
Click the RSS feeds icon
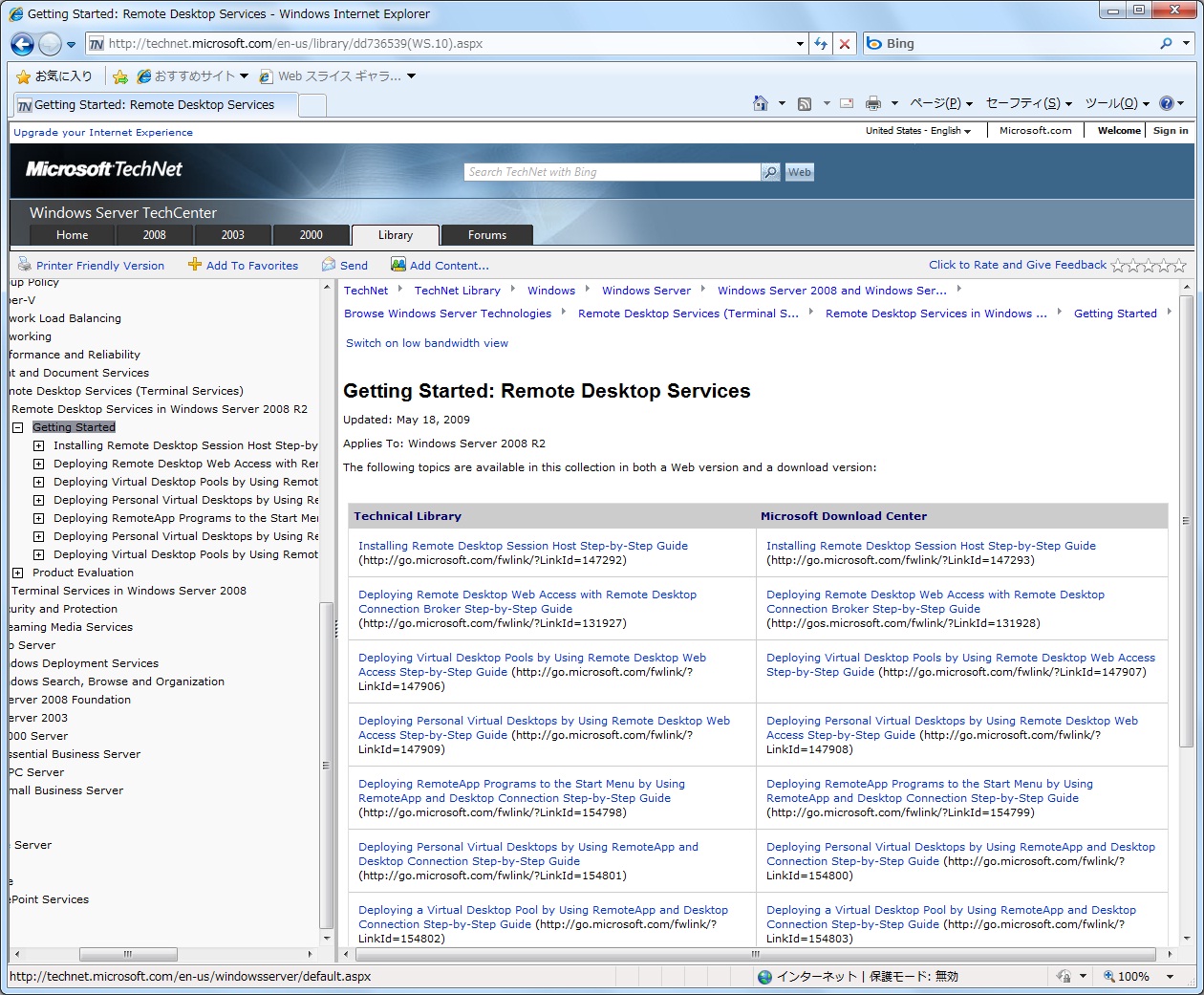805,103
